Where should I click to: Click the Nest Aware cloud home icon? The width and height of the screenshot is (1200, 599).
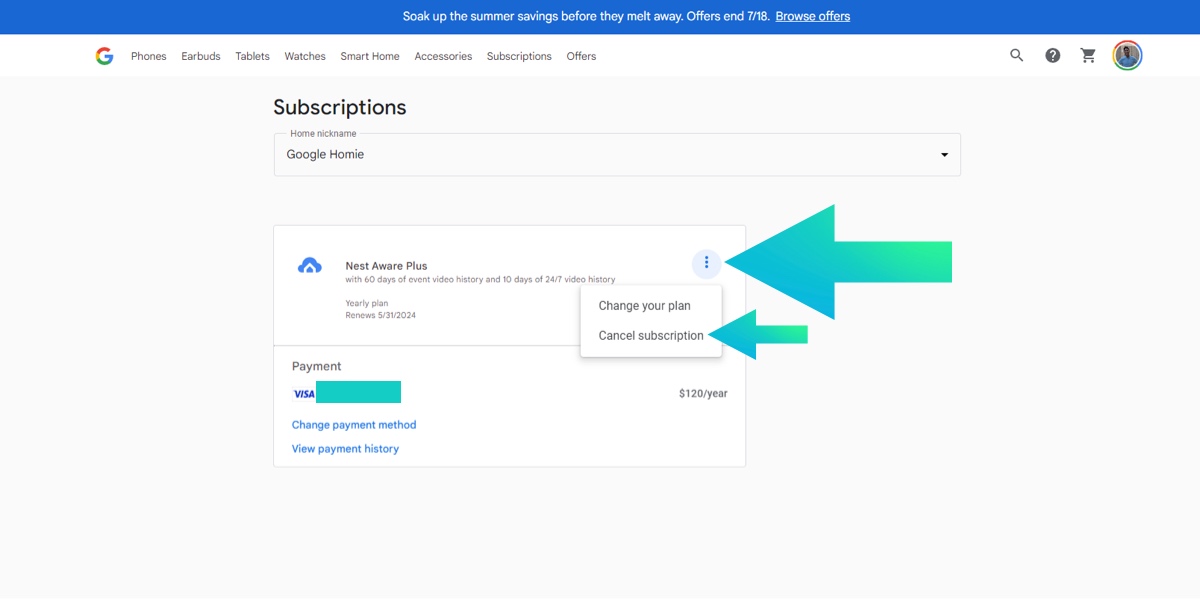pos(310,266)
